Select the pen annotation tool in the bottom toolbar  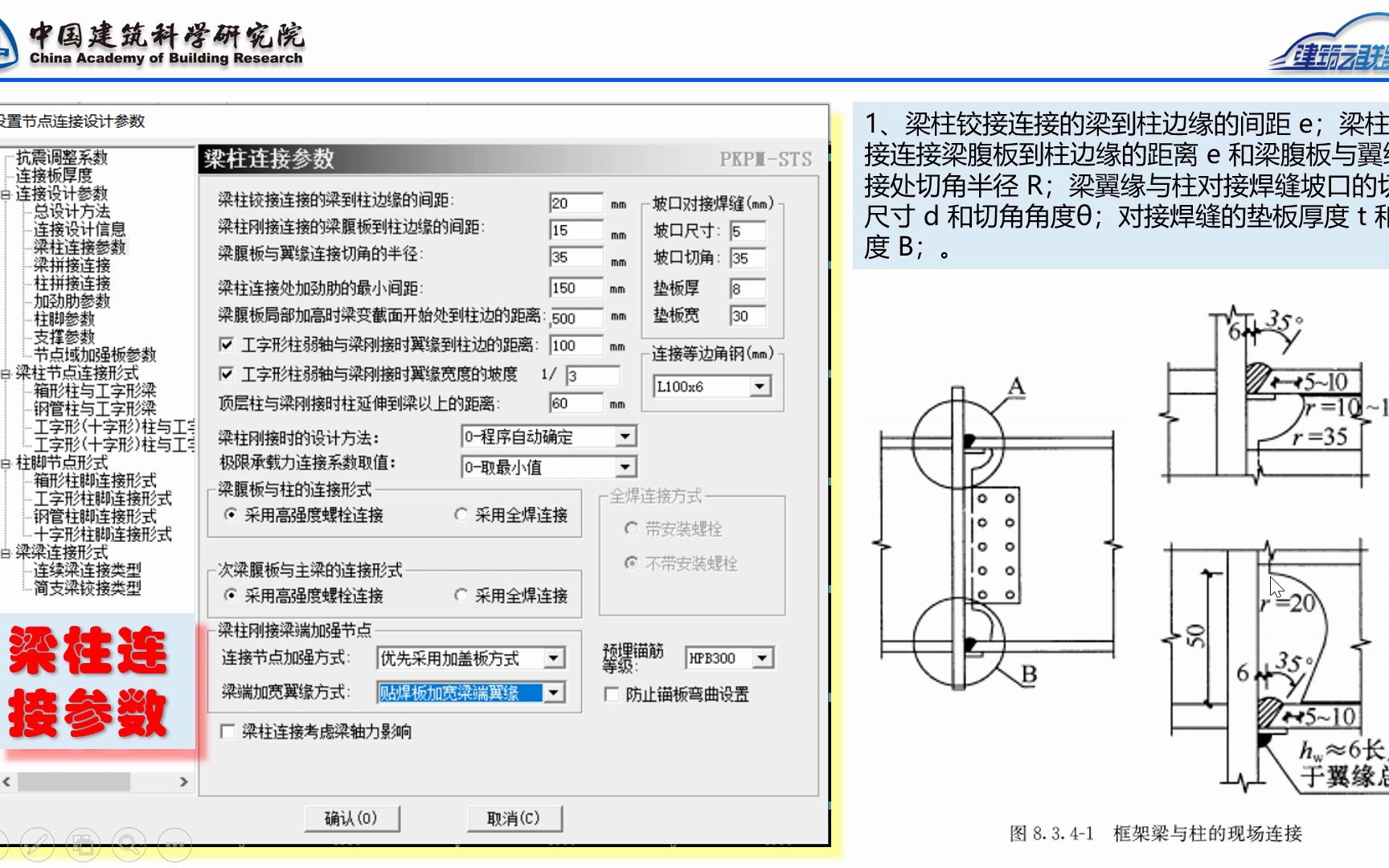pos(36,845)
